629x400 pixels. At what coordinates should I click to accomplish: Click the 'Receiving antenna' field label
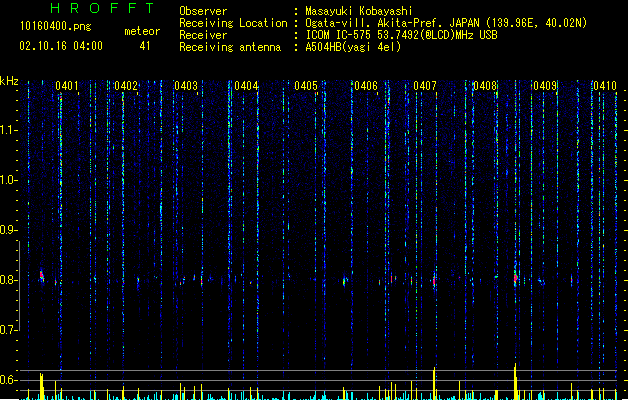(x=230, y=47)
